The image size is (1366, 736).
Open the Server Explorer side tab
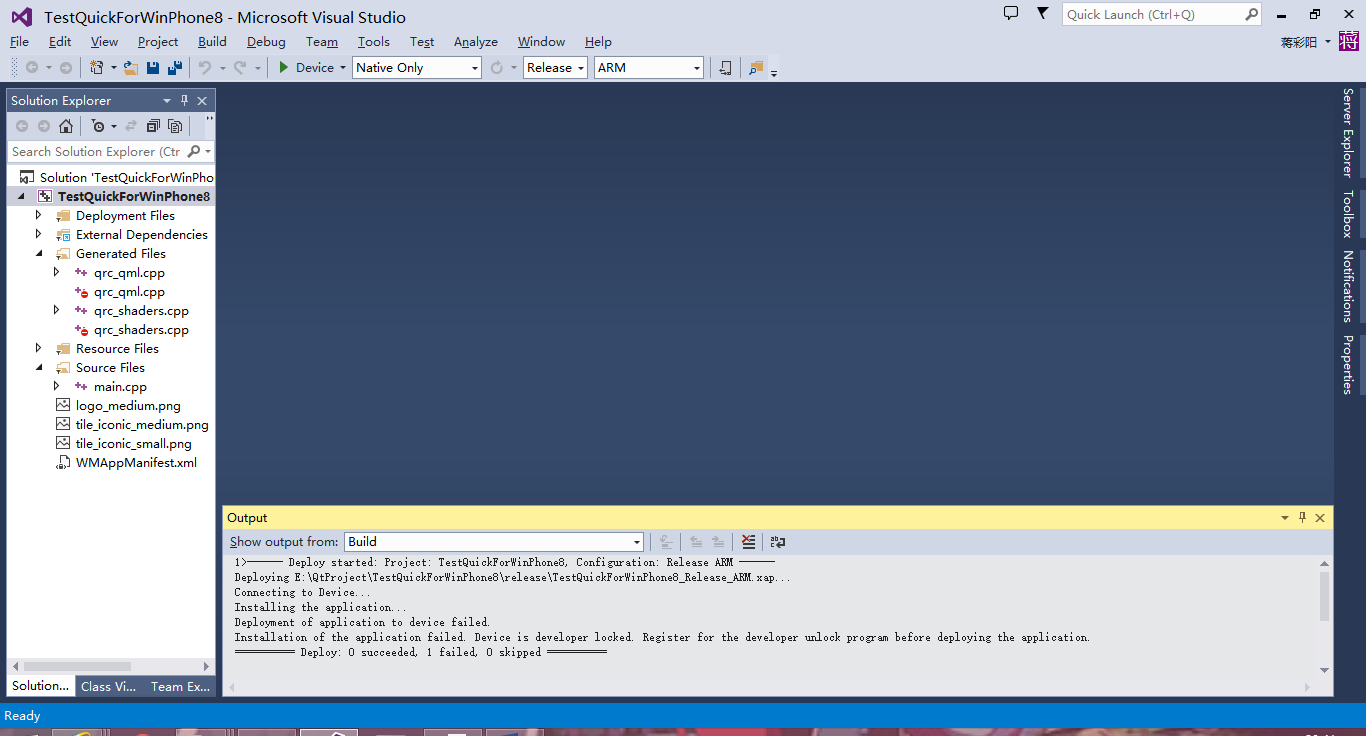1348,133
